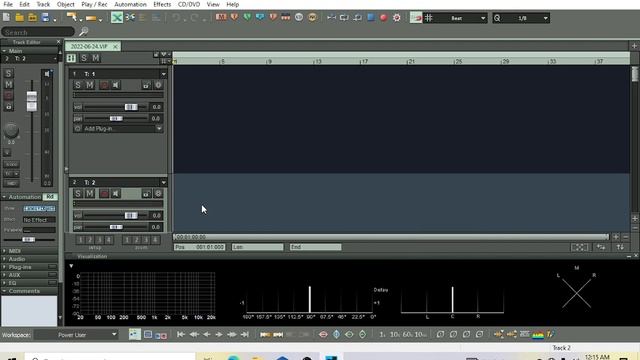Solo Track 1

(78, 85)
